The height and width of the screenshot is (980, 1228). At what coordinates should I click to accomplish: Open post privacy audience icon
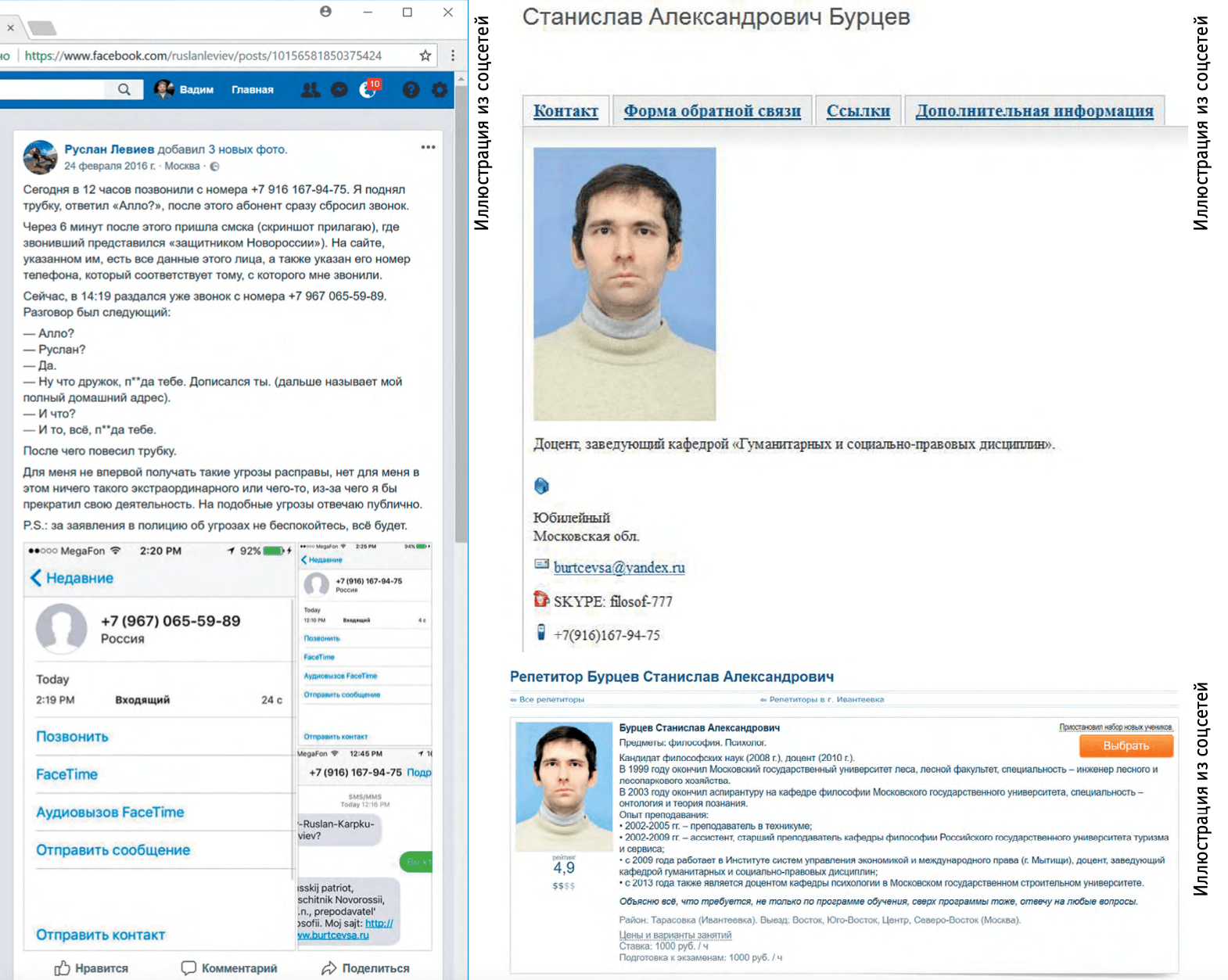(x=215, y=167)
